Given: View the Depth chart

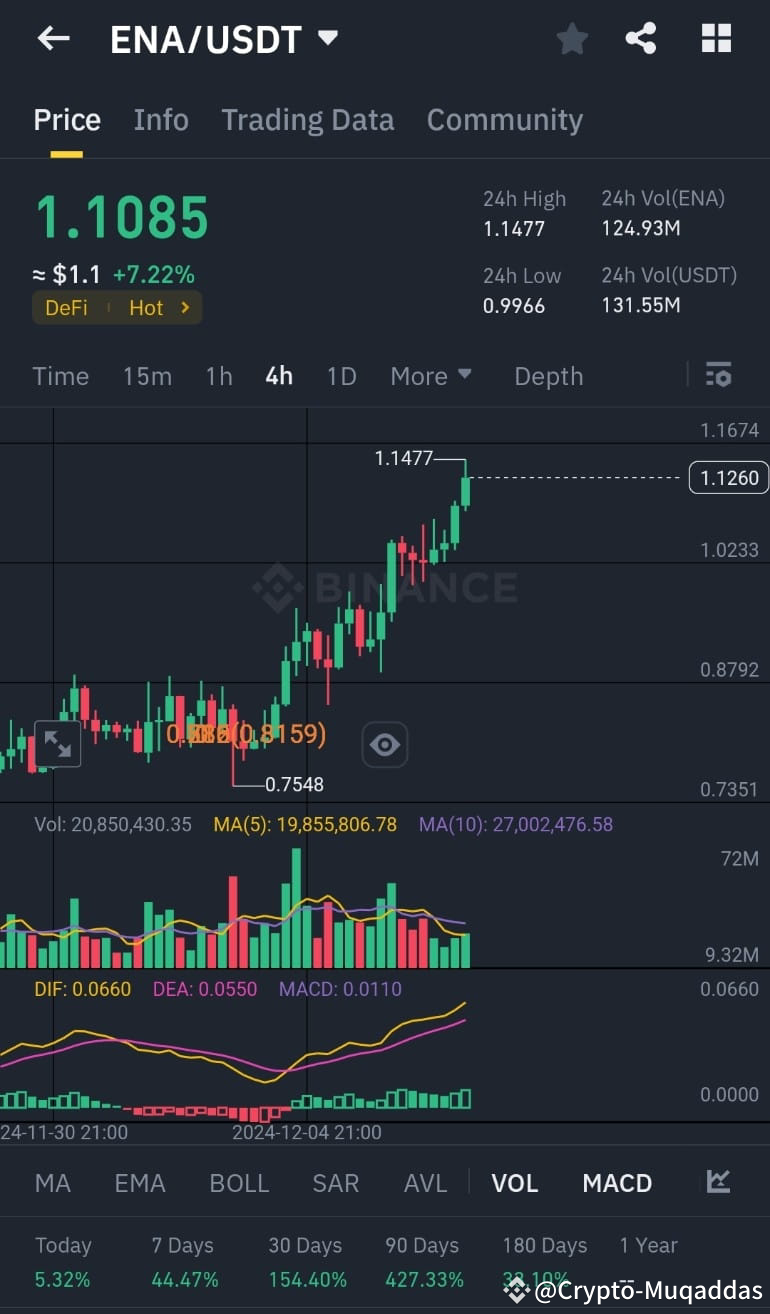Looking at the screenshot, I should point(548,375).
